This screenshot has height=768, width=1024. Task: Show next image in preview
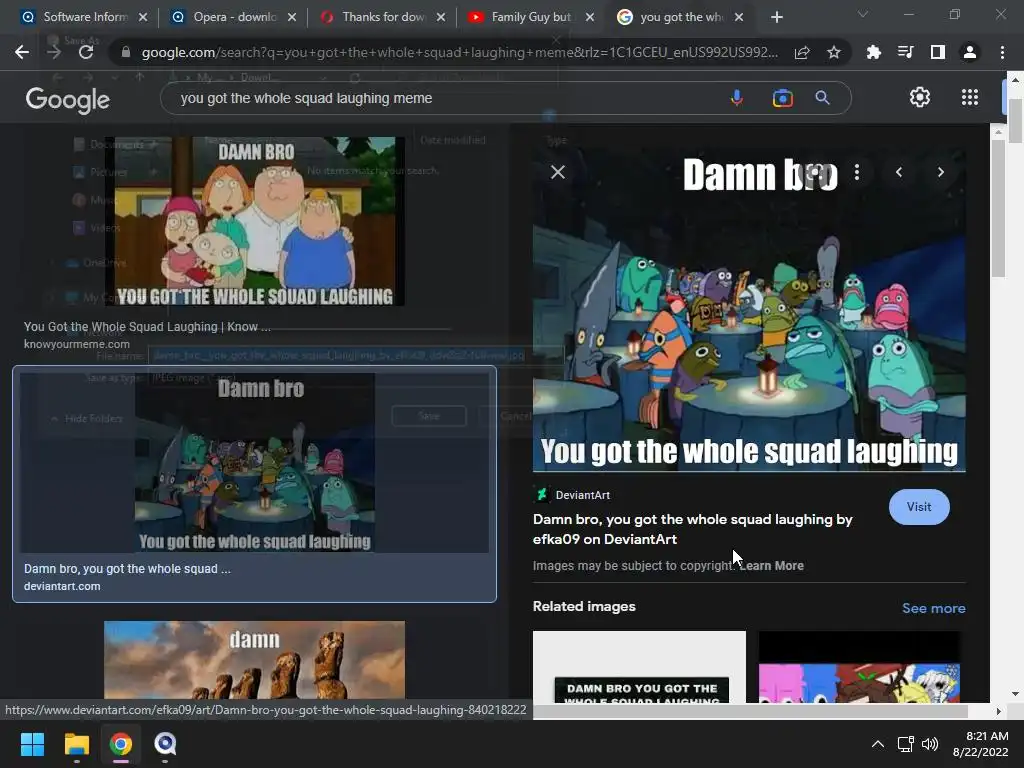940,172
